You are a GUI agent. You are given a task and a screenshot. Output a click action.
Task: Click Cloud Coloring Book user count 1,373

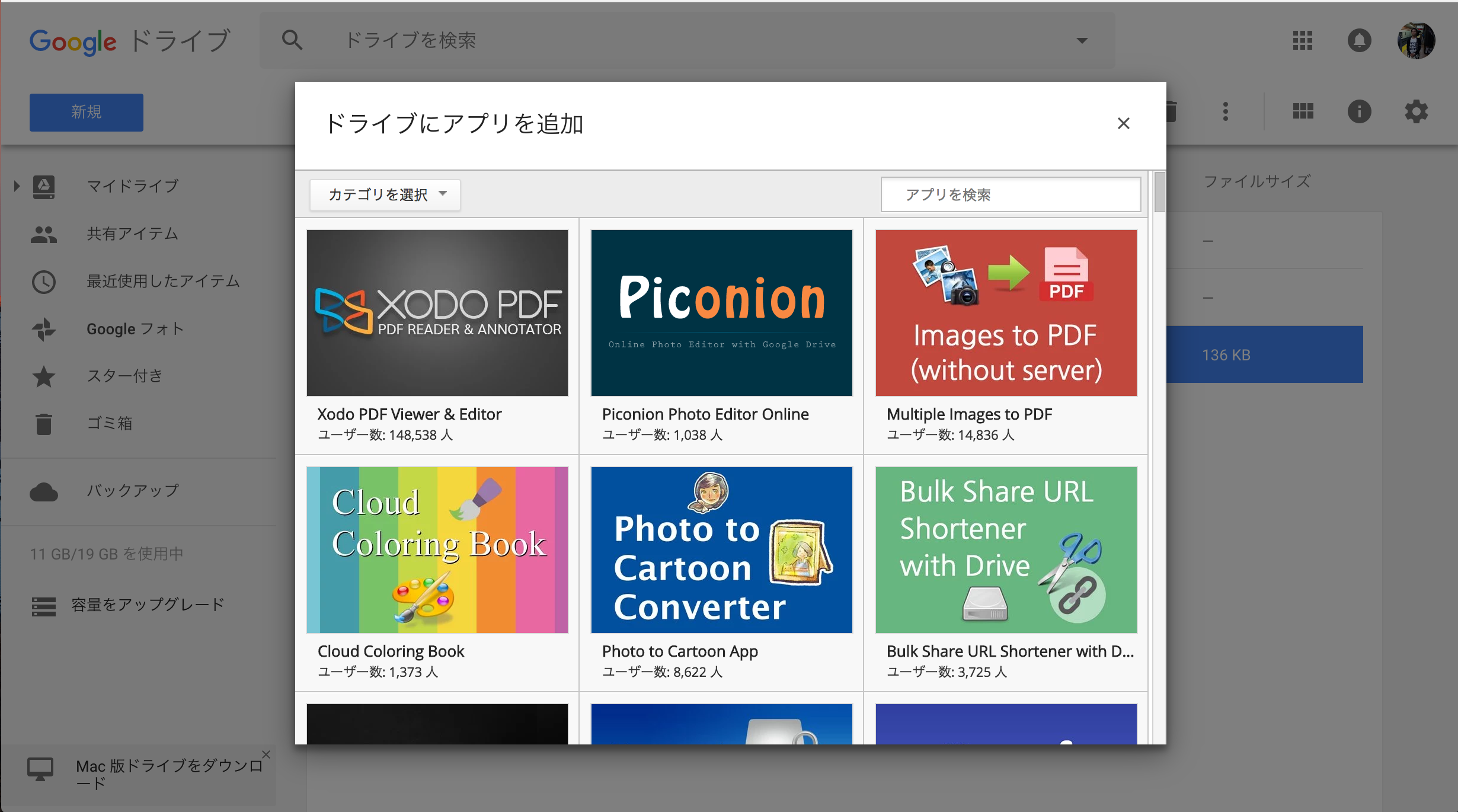pos(378,672)
